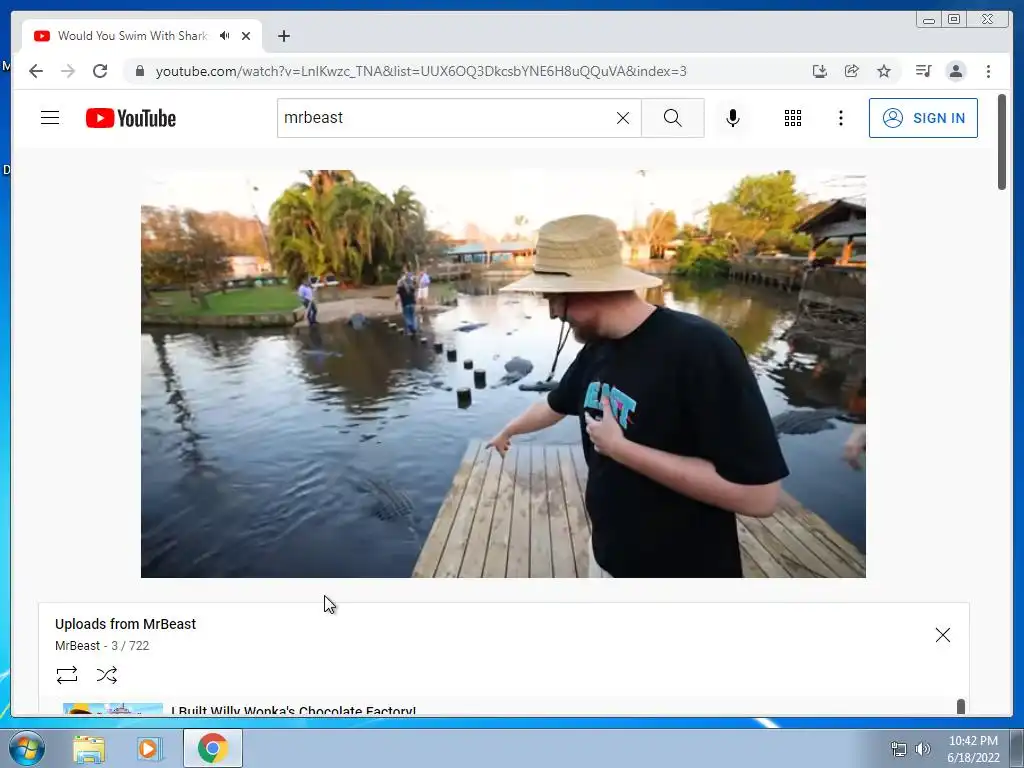1024x768 pixels.
Task: Mute the tab audio speaker icon
Action: (x=225, y=35)
